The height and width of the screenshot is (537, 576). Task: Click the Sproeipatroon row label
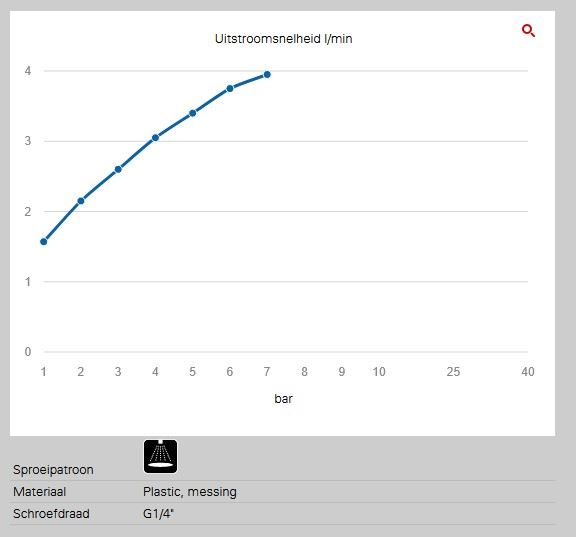[53, 470]
